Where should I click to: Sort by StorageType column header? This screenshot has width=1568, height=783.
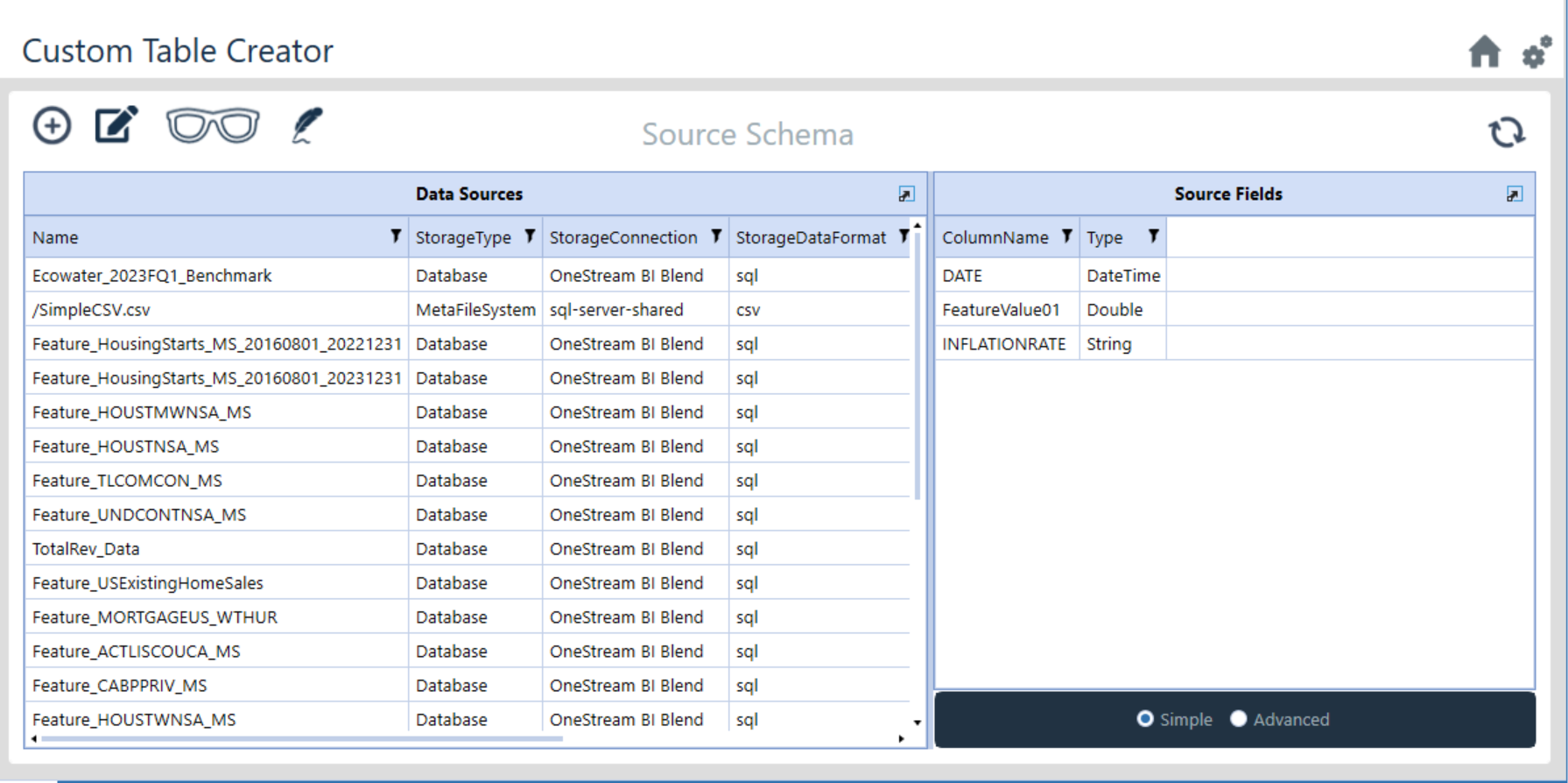(x=463, y=237)
